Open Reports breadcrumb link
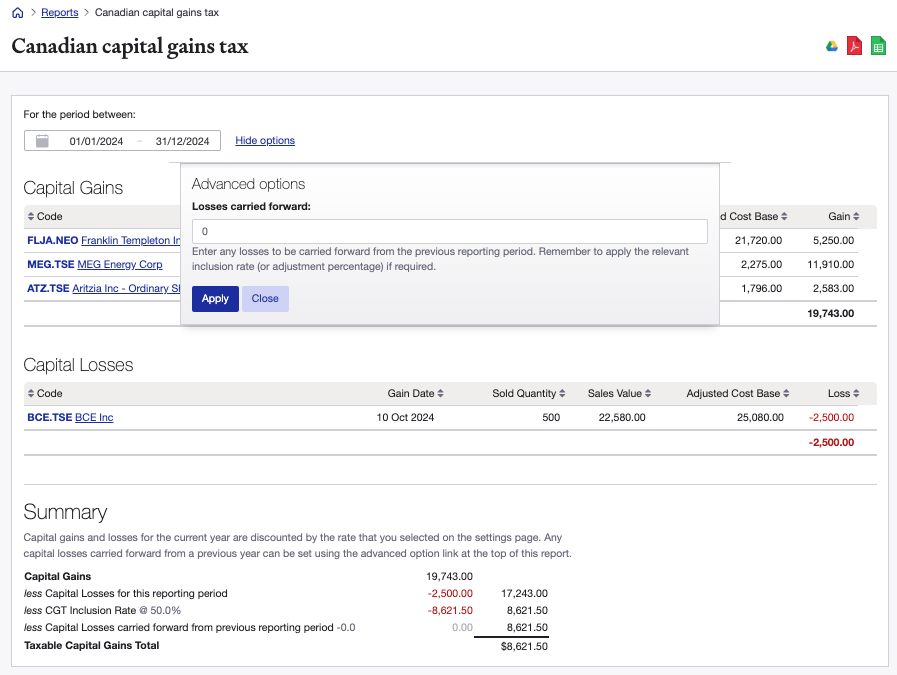The image size is (897, 675). click(59, 13)
